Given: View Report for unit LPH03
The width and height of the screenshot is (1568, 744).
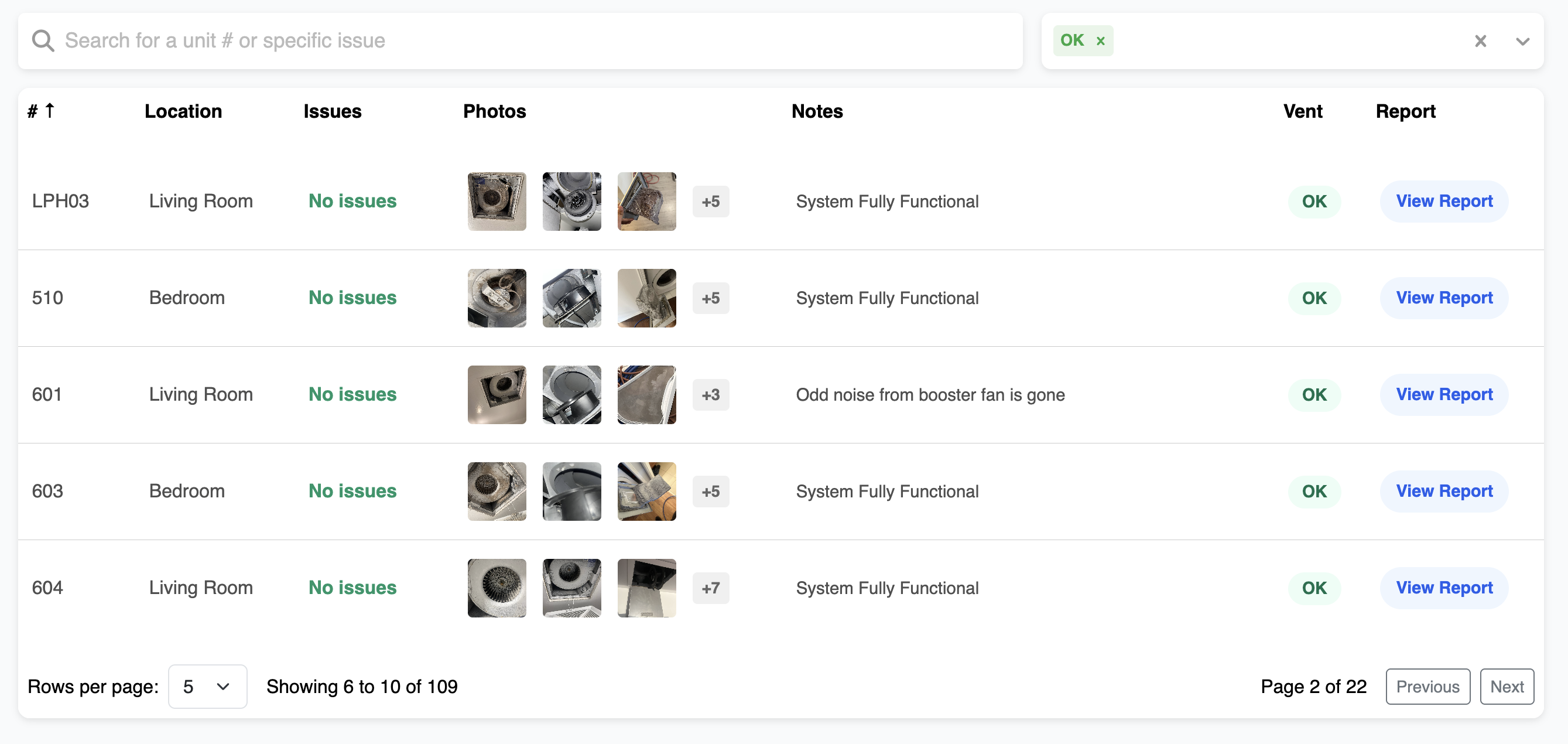Looking at the screenshot, I should point(1443,201).
